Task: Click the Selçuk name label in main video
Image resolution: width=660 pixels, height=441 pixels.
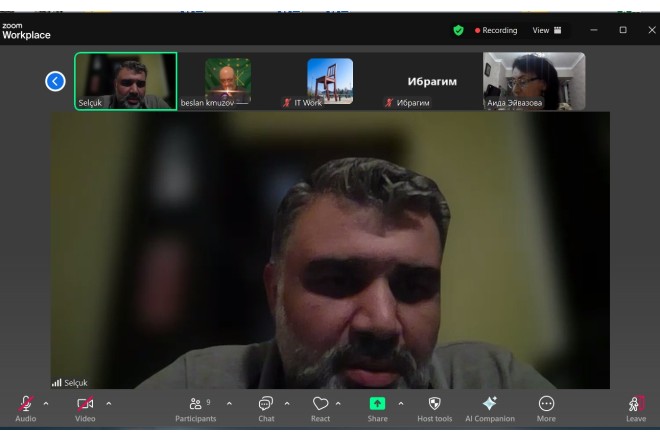Action: [x=76, y=383]
